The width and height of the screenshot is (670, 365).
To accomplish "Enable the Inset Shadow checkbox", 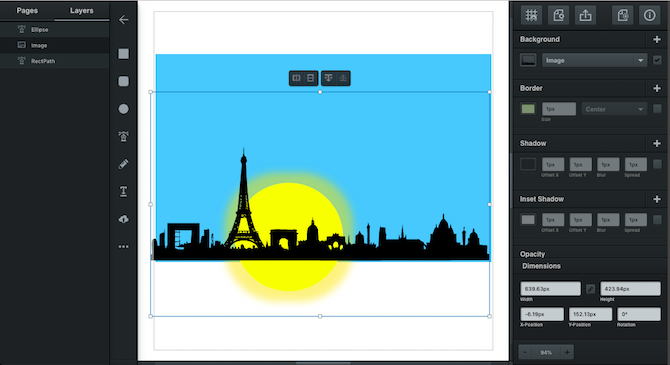I will click(x=657, y=219).
